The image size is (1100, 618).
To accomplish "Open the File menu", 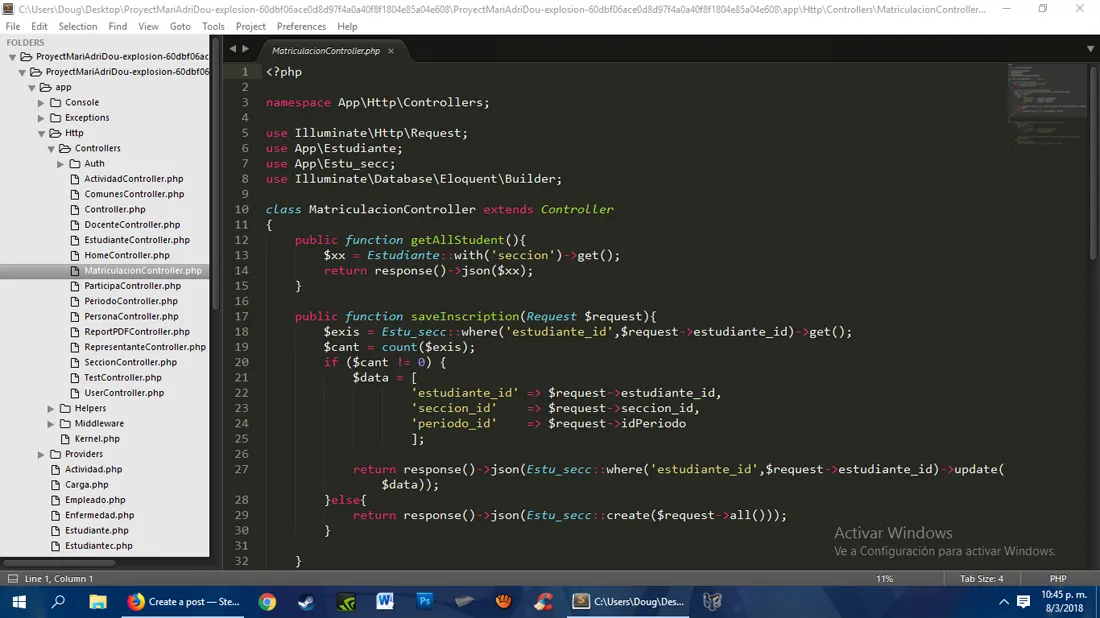I will point(13,26).
